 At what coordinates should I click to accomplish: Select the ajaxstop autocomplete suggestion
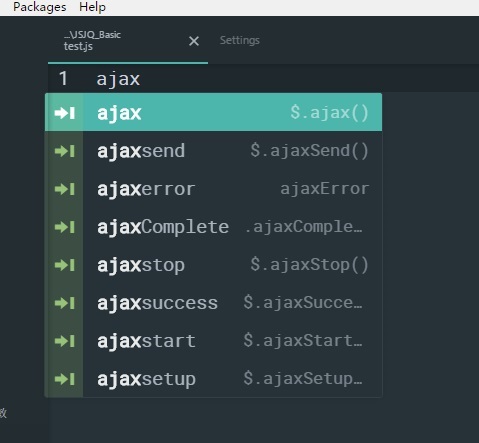pos(213,265)
